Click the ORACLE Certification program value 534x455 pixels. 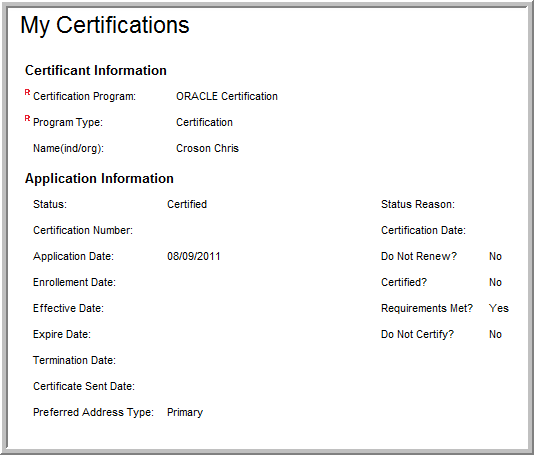(x=227, y=96)
